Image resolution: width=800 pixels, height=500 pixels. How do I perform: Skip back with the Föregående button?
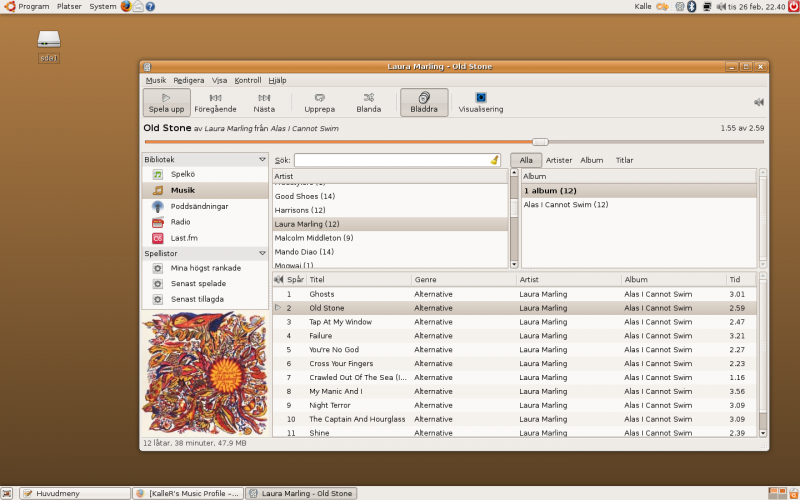(215, 102)
